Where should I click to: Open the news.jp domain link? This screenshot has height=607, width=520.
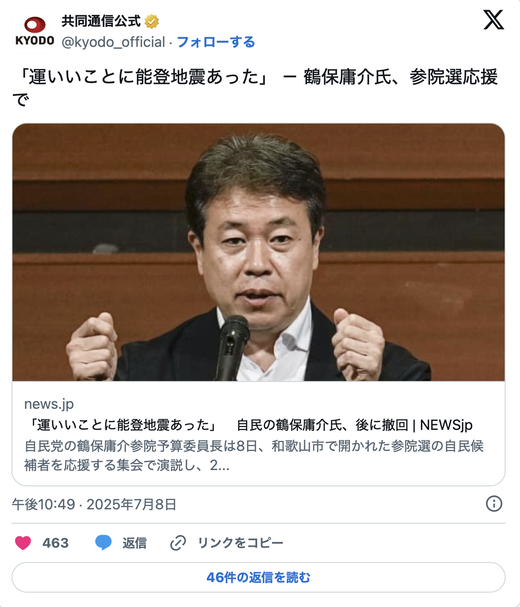click(x=49, y=404)
